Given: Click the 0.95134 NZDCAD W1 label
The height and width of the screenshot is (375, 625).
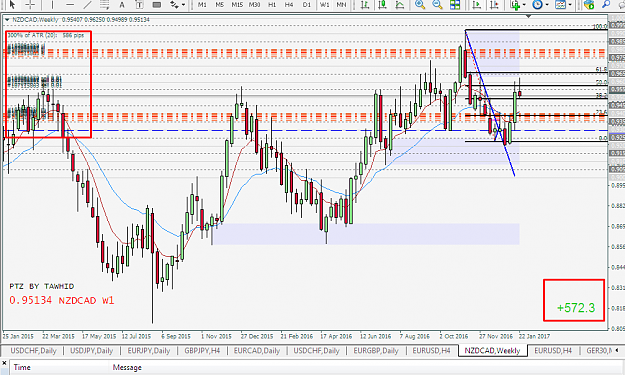Looking at the screenshot, I should 62,300.
